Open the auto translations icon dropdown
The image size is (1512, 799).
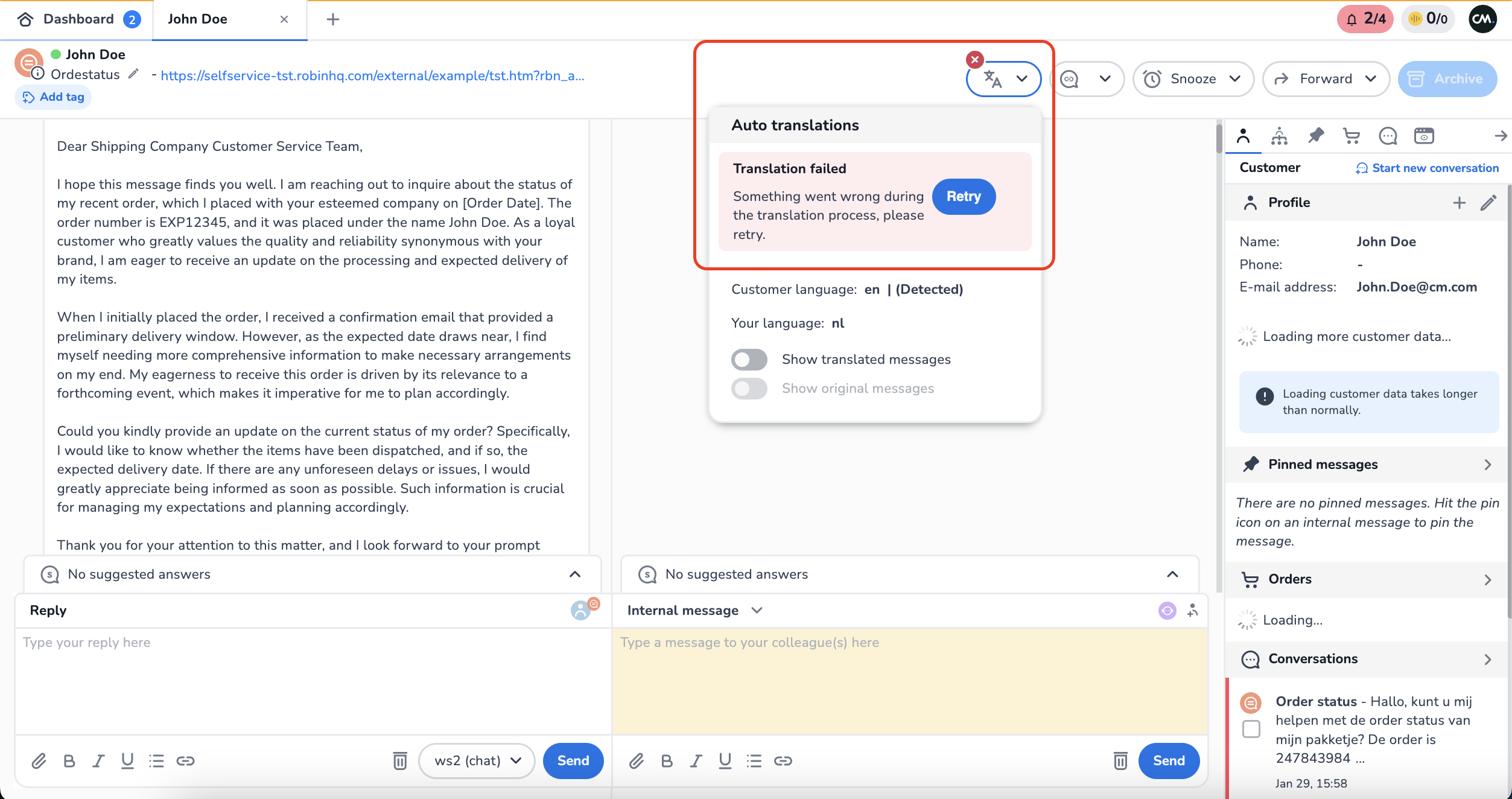tap(1003, 79)
